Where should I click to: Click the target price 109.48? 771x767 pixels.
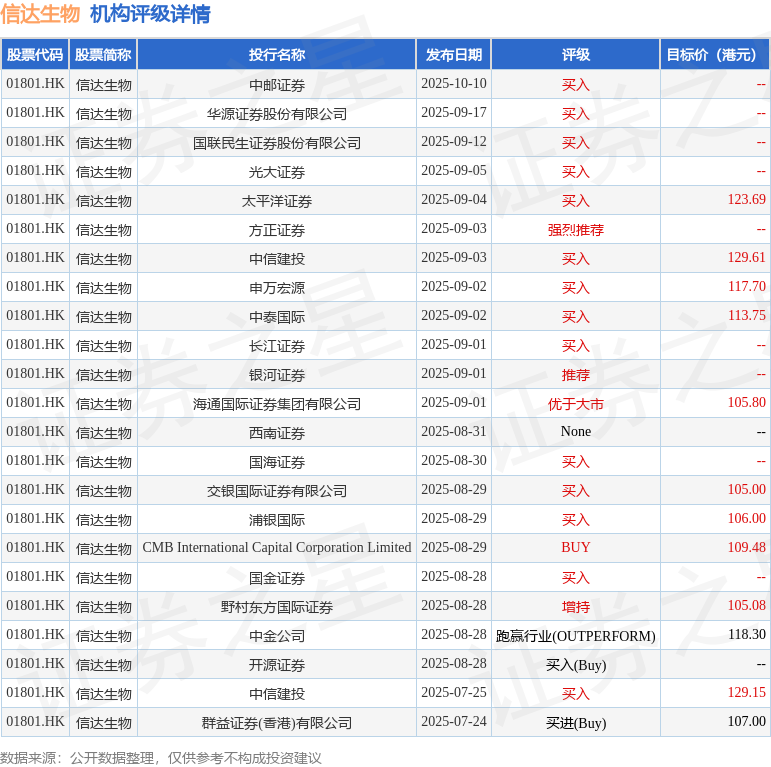[x=746, y=548]
